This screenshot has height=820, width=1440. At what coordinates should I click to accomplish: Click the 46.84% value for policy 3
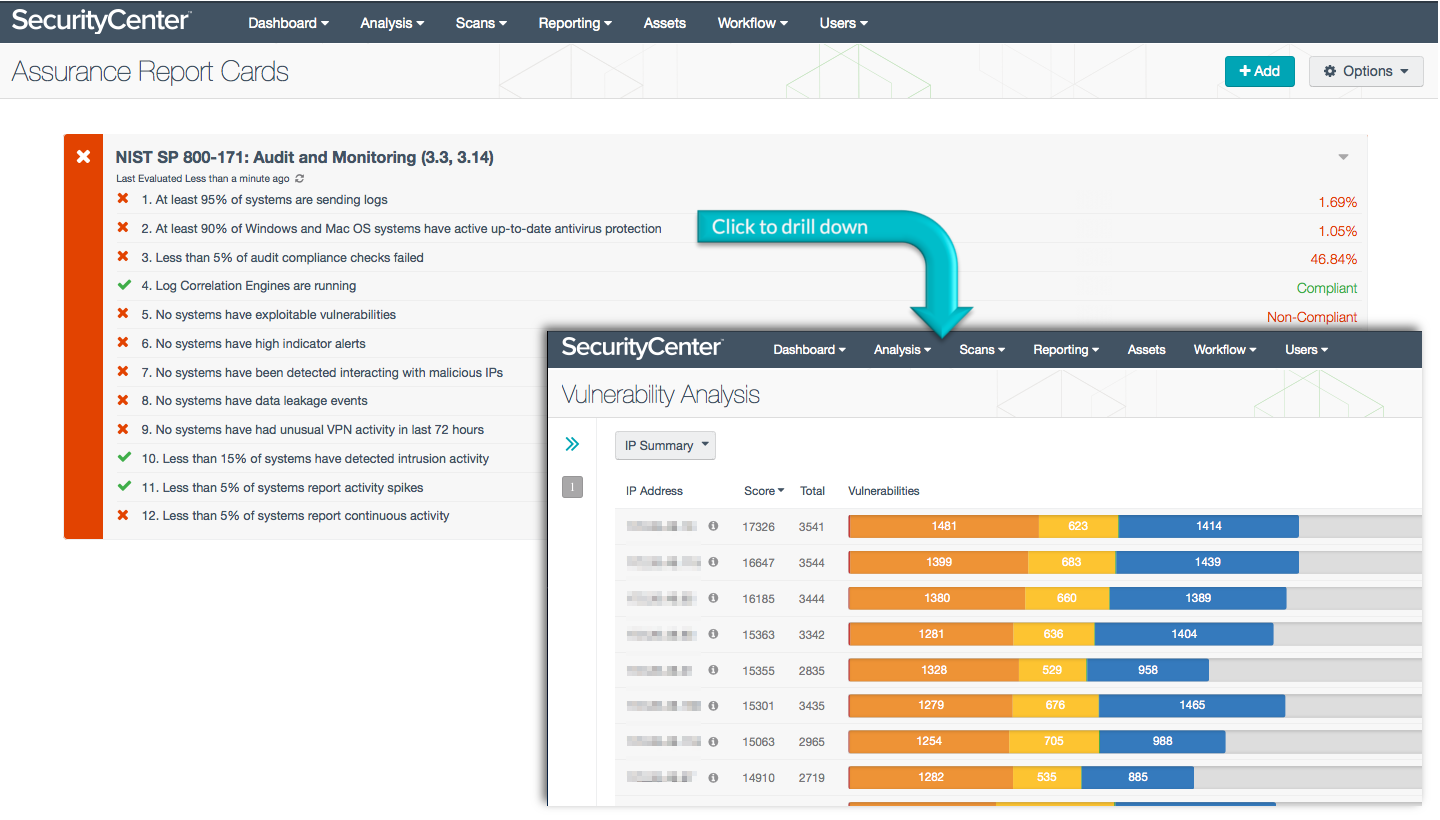coord(1333,259)
